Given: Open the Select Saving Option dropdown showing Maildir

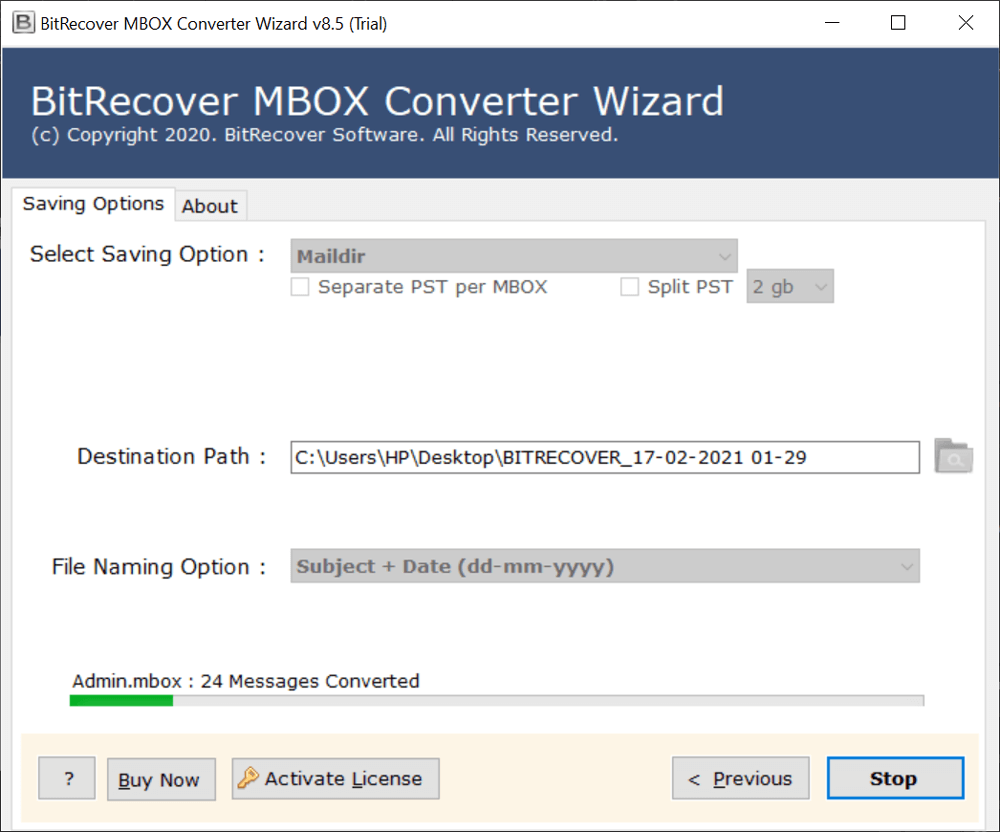Looking at the screenshot, I should (514, 256).
